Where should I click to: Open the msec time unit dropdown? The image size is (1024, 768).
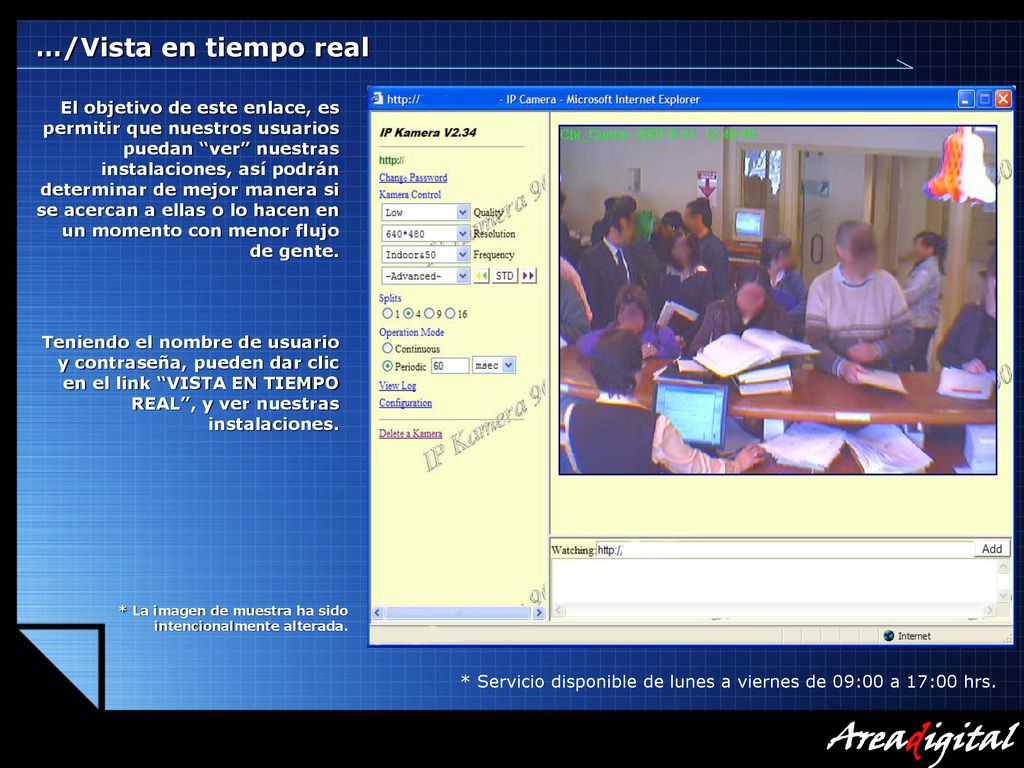494,366
